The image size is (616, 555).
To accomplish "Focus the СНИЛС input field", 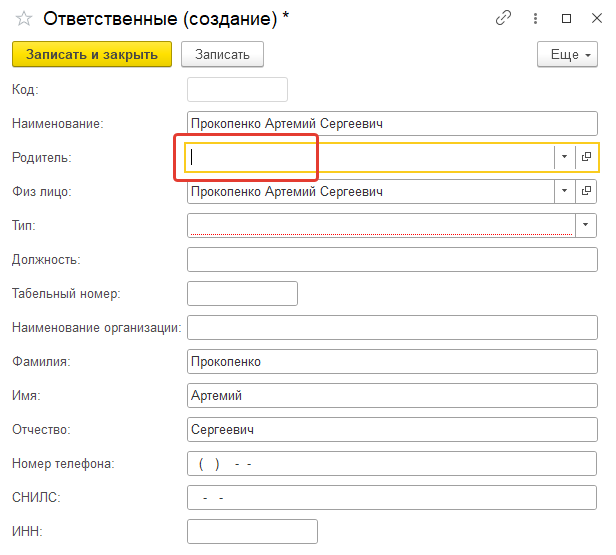I will 392,498.
